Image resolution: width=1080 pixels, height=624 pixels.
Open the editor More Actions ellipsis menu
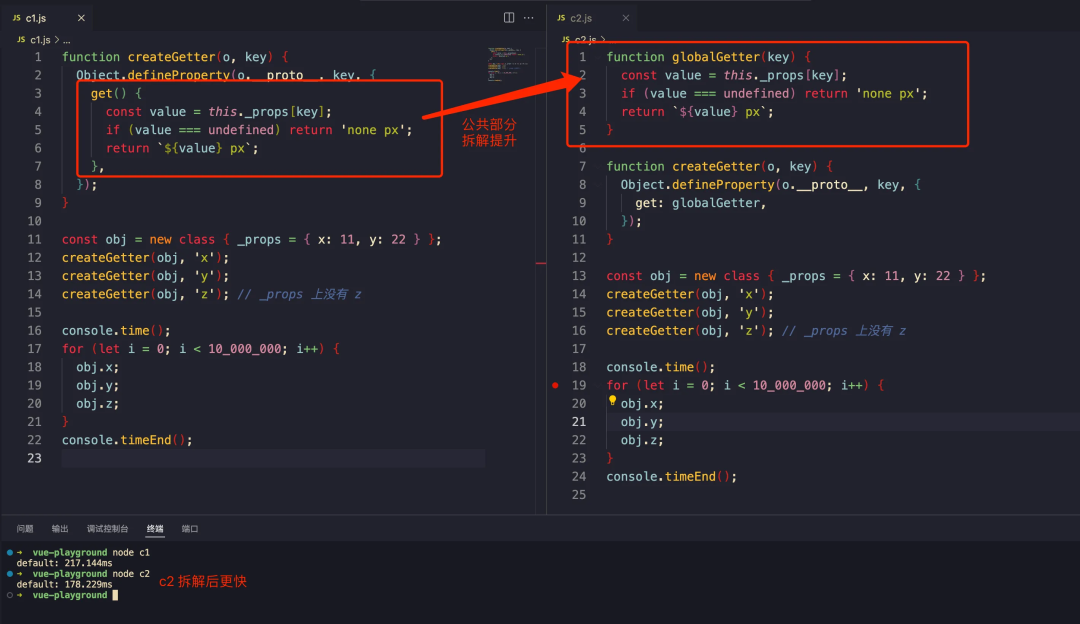(529, 18)
